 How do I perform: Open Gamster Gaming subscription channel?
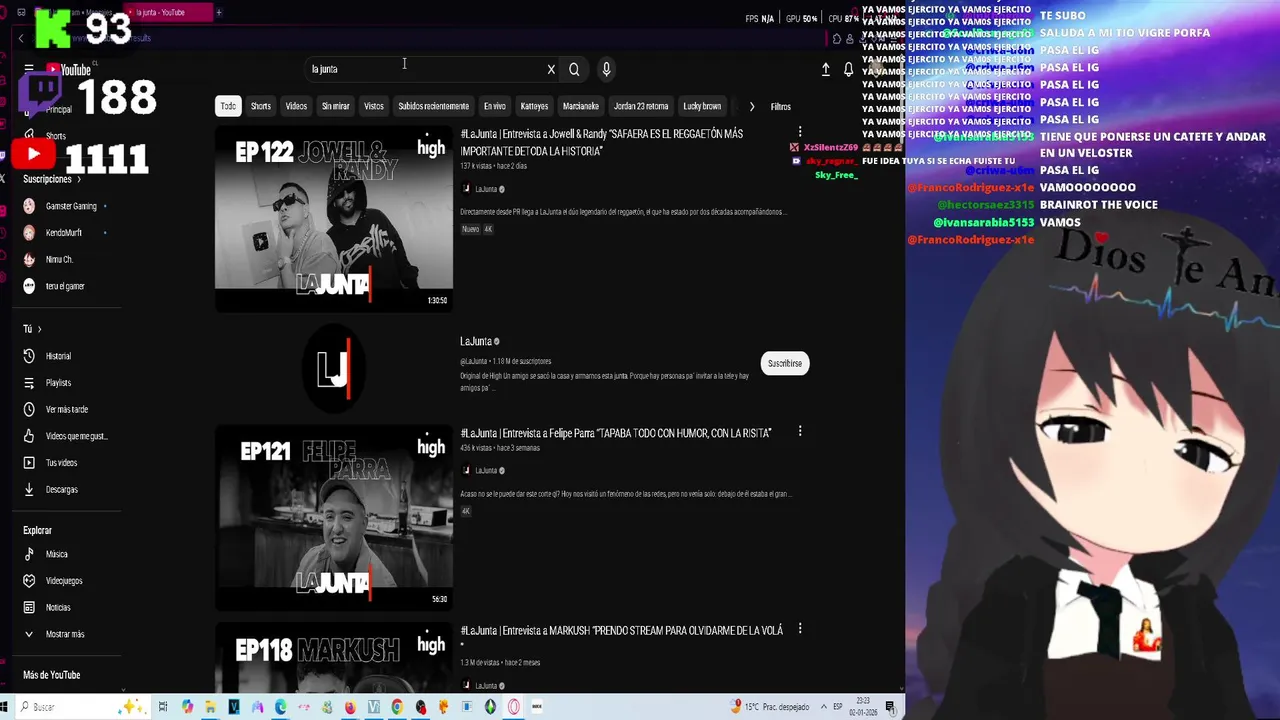pyautogui.click(x=66, y=206)
